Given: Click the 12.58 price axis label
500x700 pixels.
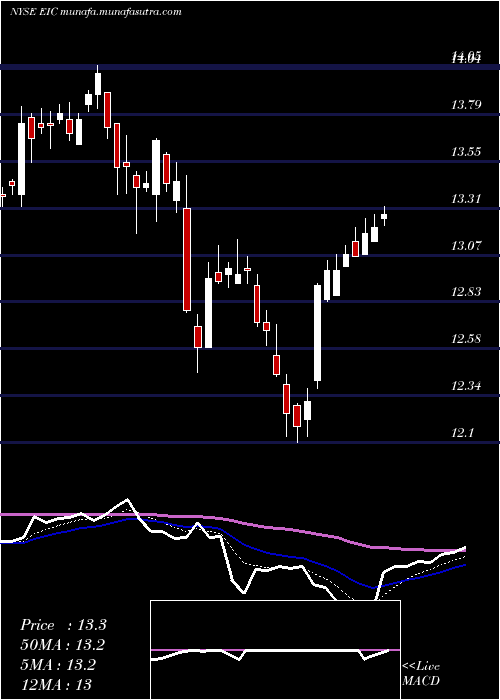Looking at the screenshot, I should (x=466, y=338).
